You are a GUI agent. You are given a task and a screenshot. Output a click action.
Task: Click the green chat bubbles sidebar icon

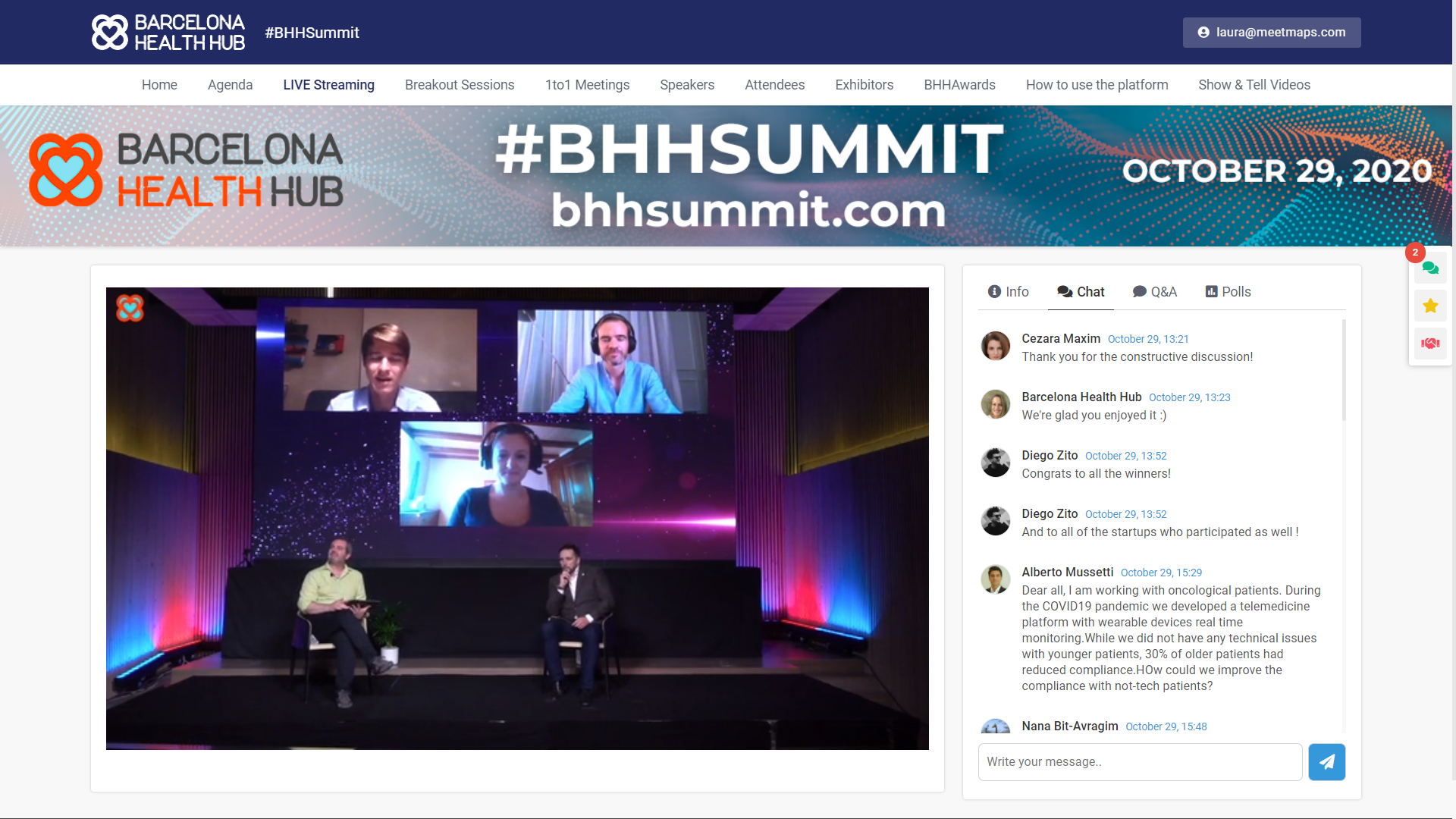[x=1430, y=268]
